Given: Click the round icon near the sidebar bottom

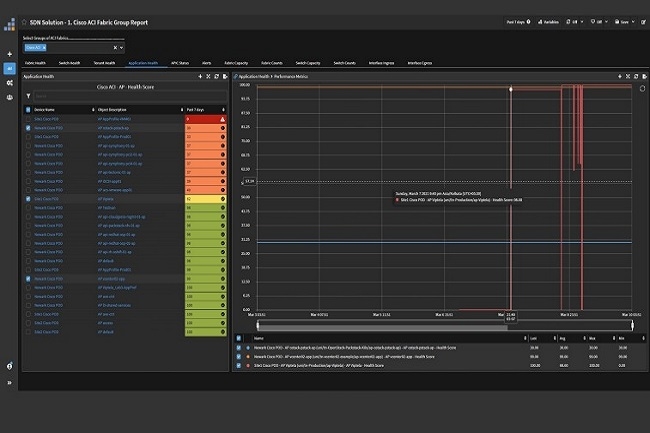Looking at the screenshot, I should point(10,366).
